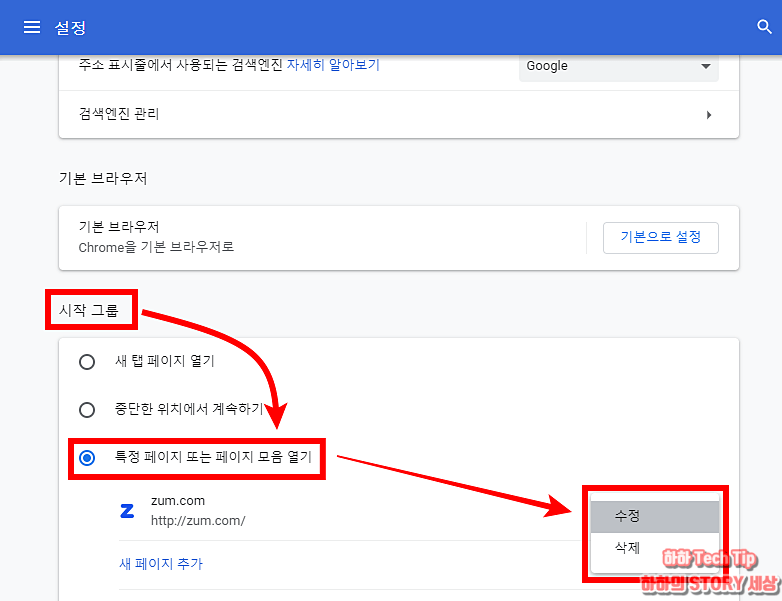Choose 삭제 in the context menu
The height and width of the screenshot is (601, 782).
pyautogui.click(x=654, y=548)
